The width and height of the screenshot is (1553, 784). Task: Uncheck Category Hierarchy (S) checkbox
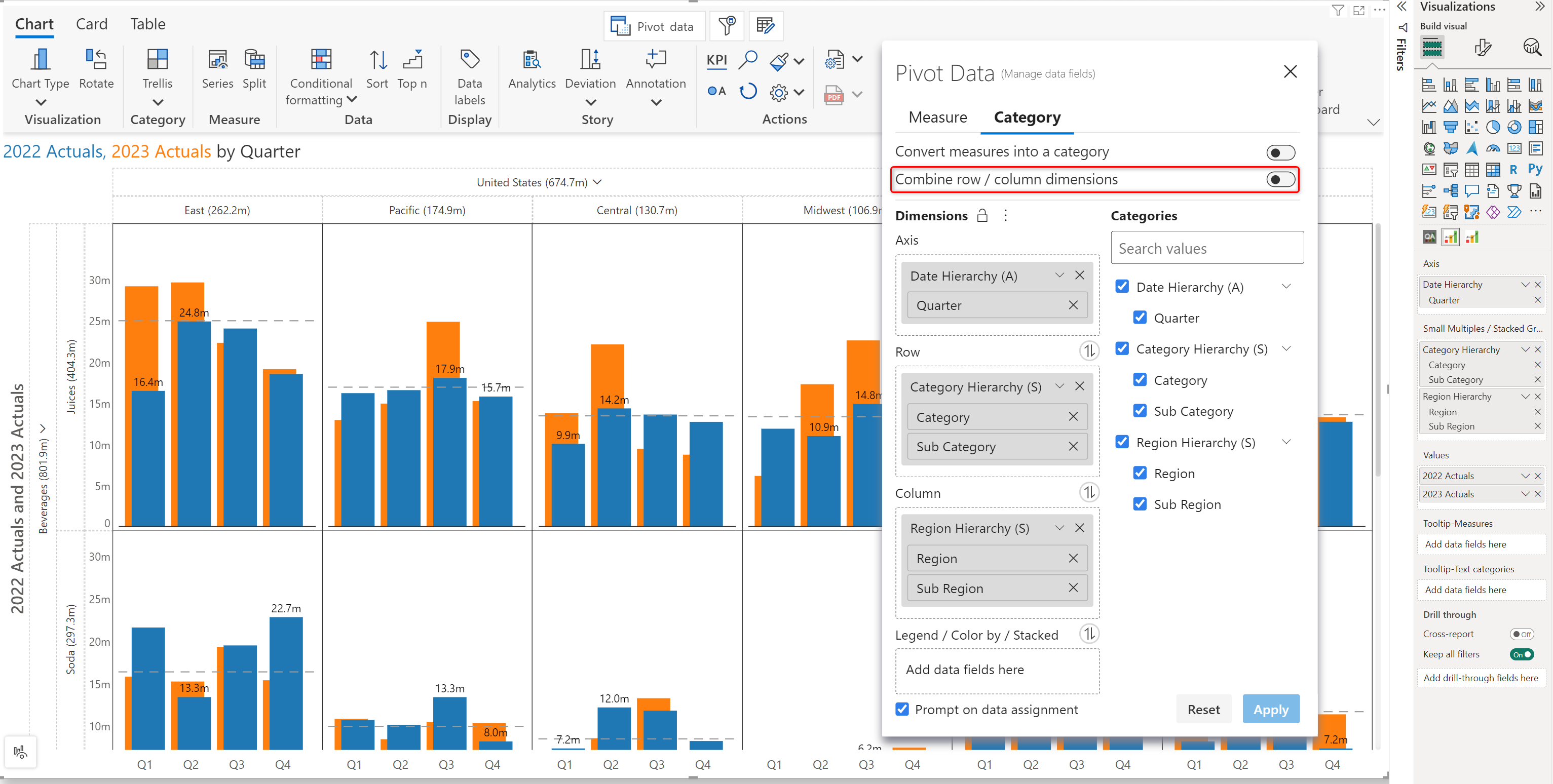pos(1122,348)
